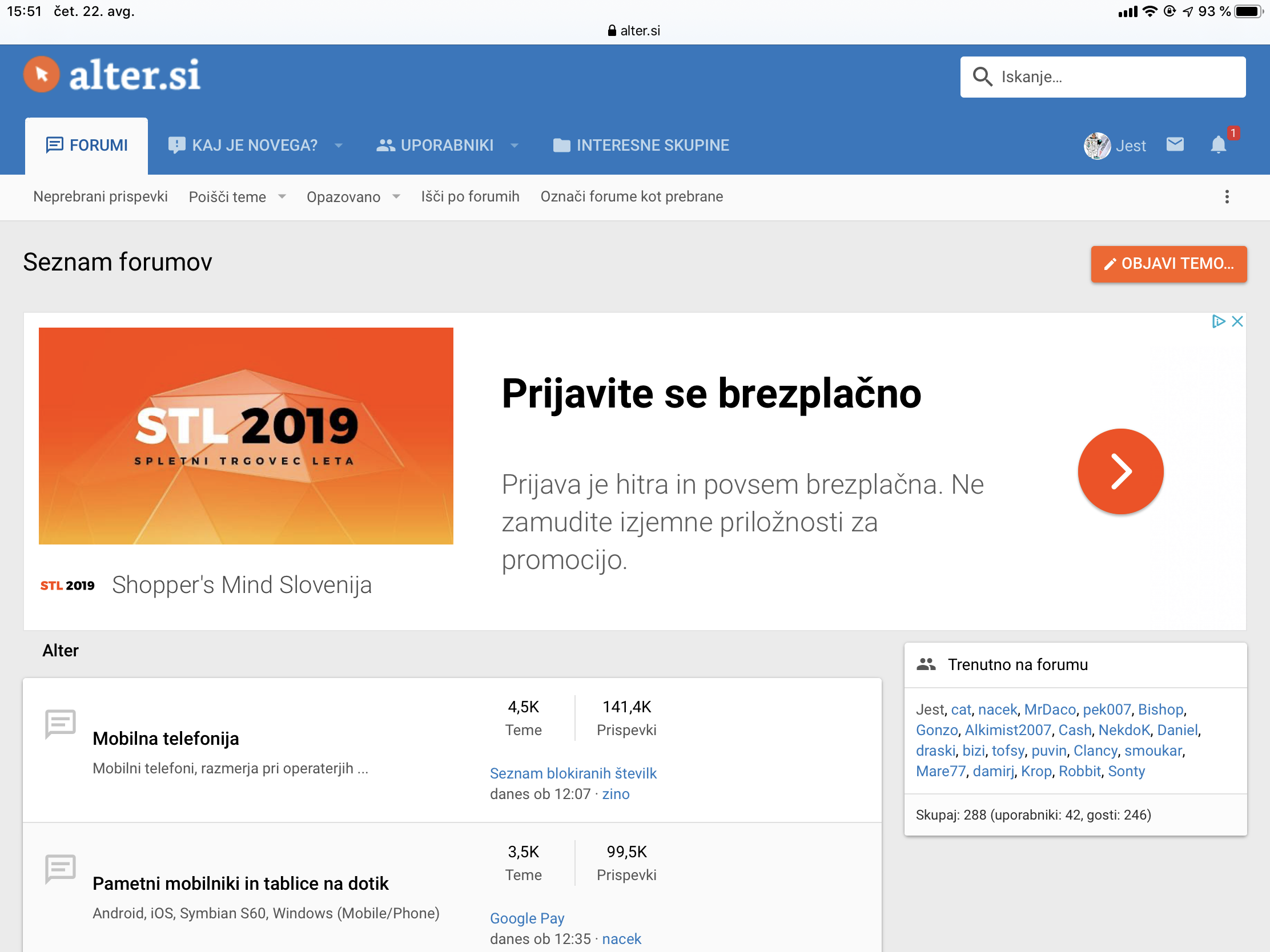
Task: Tap the battery indicator in status bar
Action: point(1248,11)
